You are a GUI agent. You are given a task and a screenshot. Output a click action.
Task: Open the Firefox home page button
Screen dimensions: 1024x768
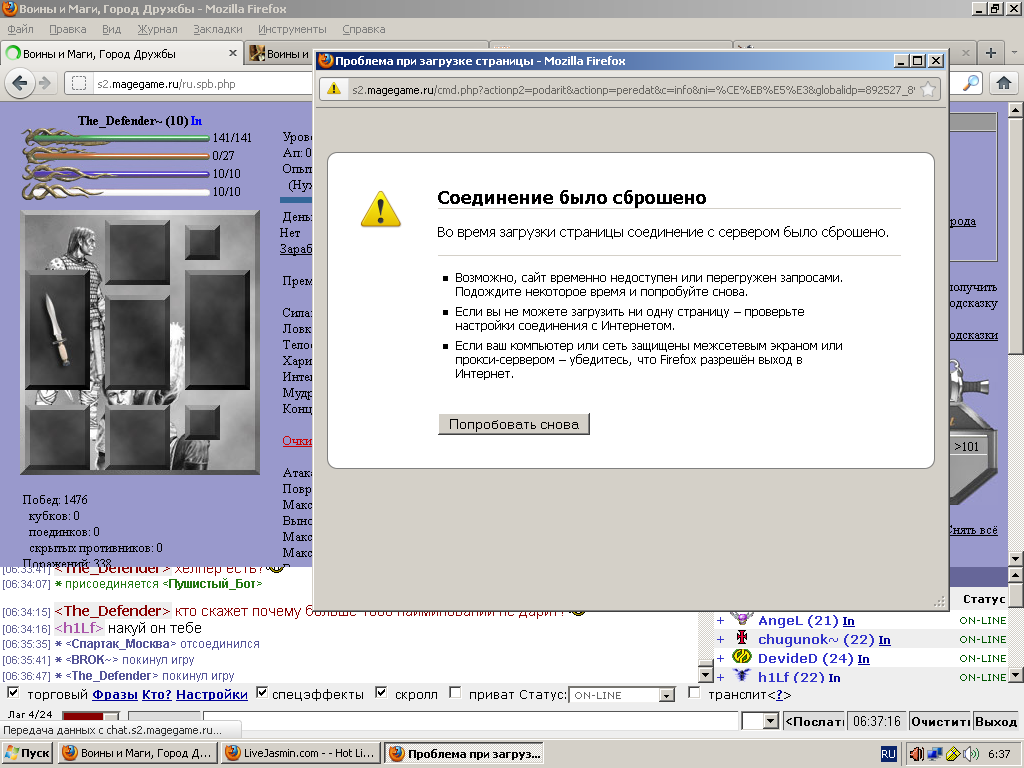1004,83
